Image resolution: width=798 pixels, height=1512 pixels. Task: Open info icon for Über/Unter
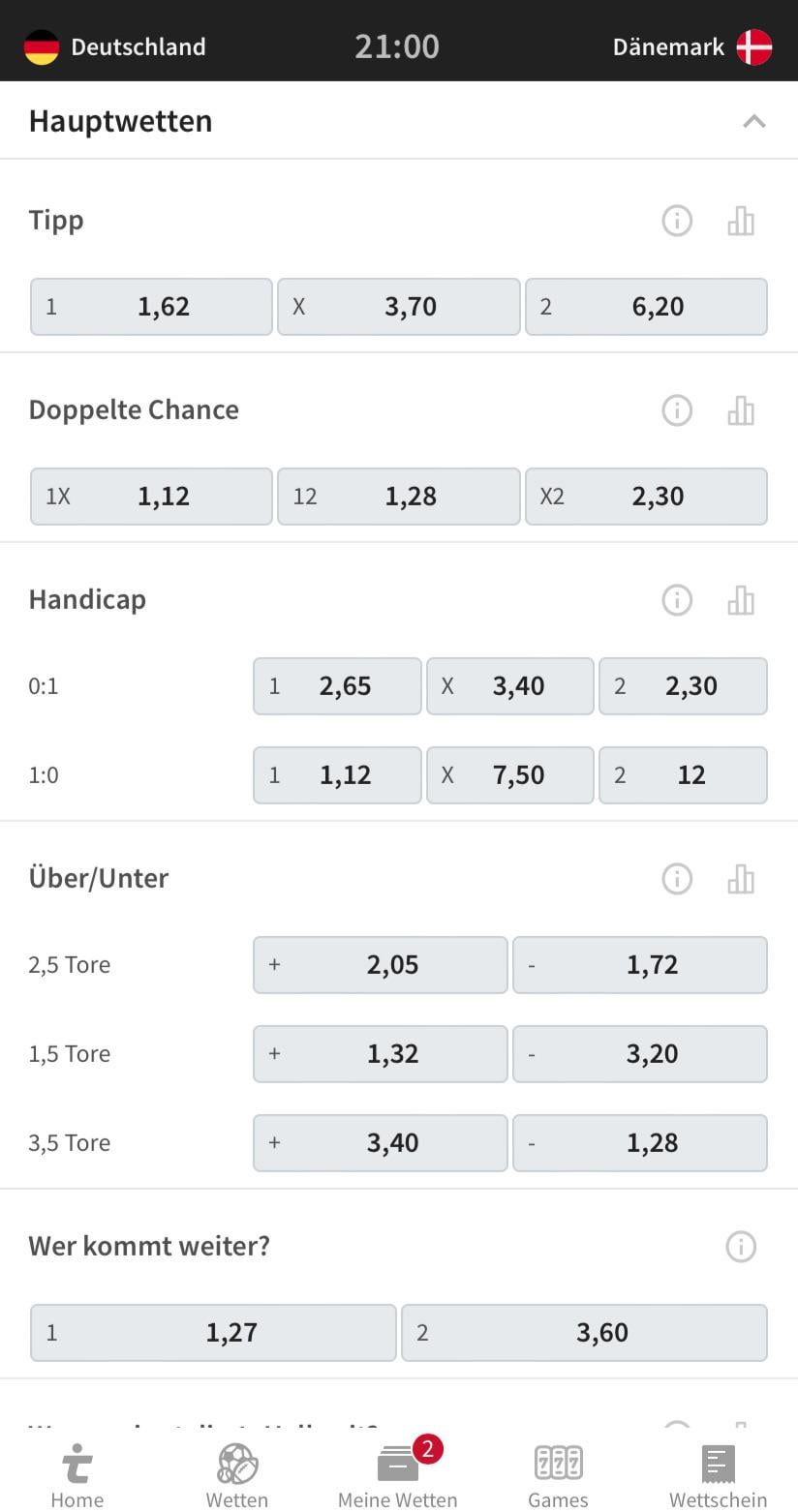point(677,879)
